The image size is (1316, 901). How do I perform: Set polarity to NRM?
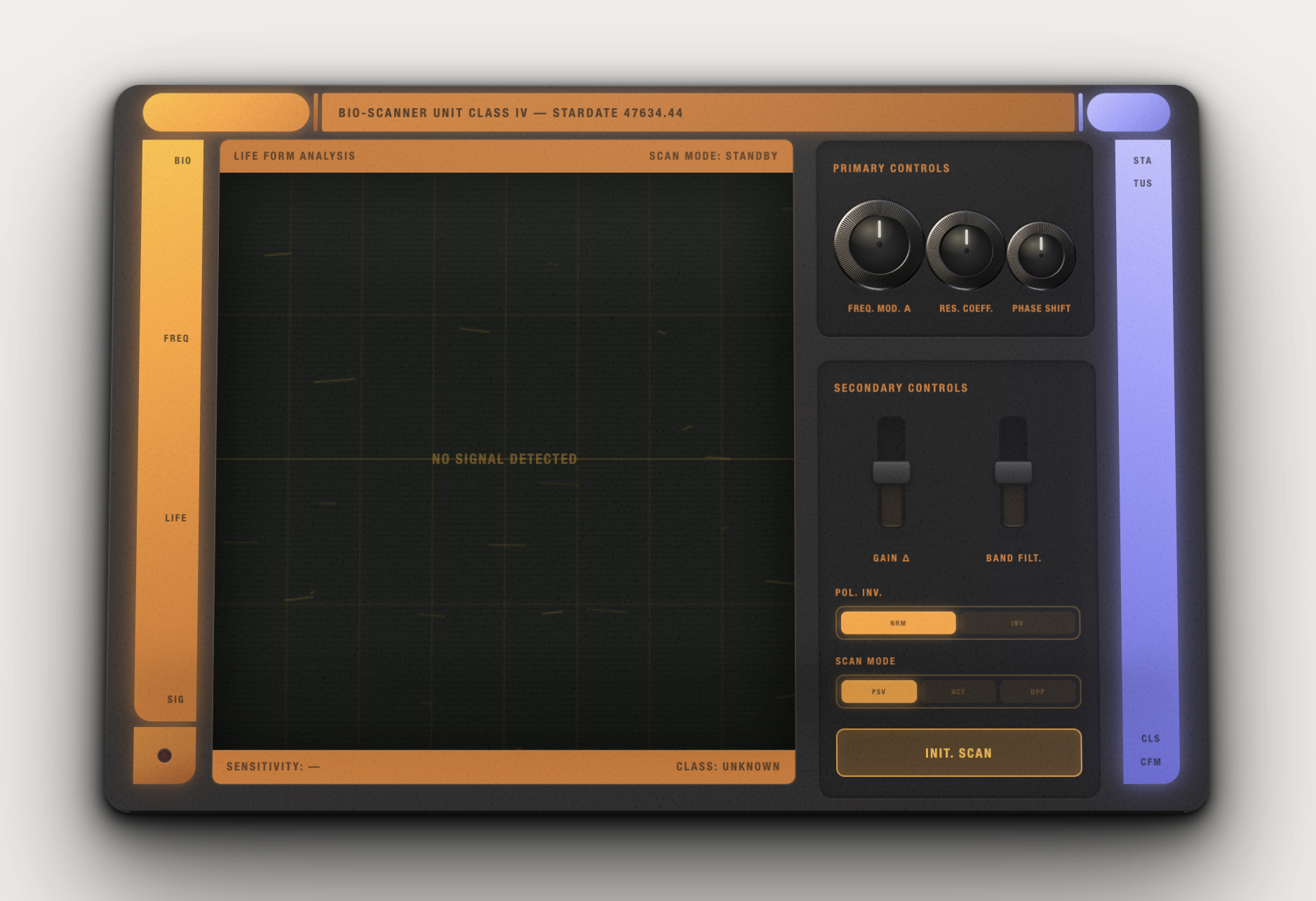tap(898, 623)
